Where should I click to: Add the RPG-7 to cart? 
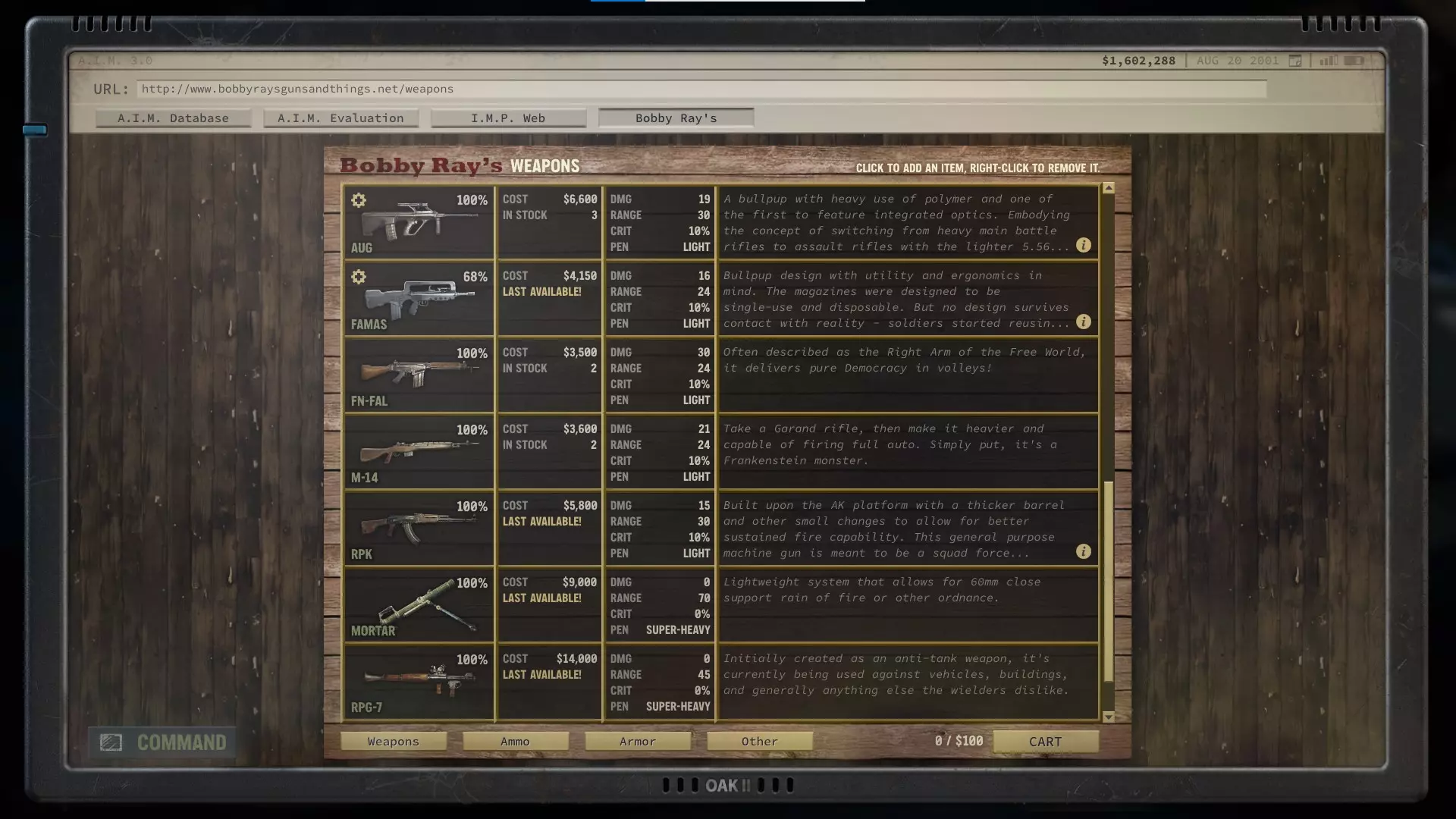[419, 682]
